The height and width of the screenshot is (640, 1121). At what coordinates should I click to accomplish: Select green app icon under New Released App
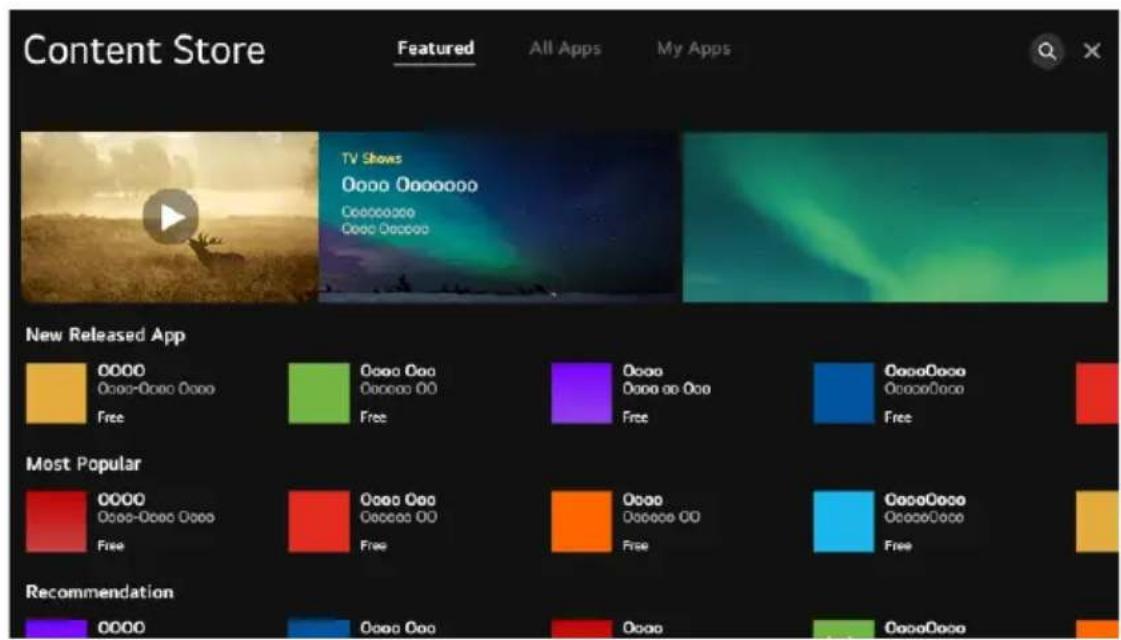pyautogui.click(x=319, y=393)
